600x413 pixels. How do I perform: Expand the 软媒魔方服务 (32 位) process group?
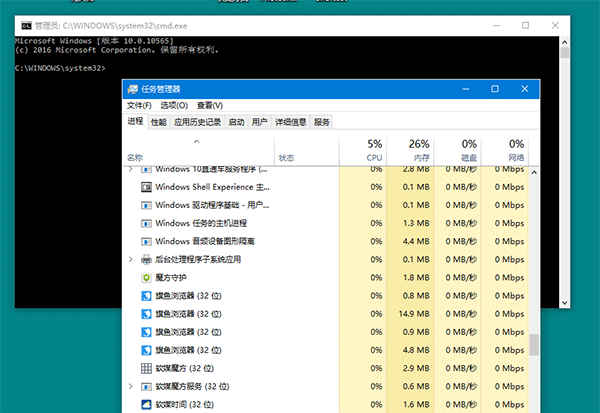click(x=131, y=387)
